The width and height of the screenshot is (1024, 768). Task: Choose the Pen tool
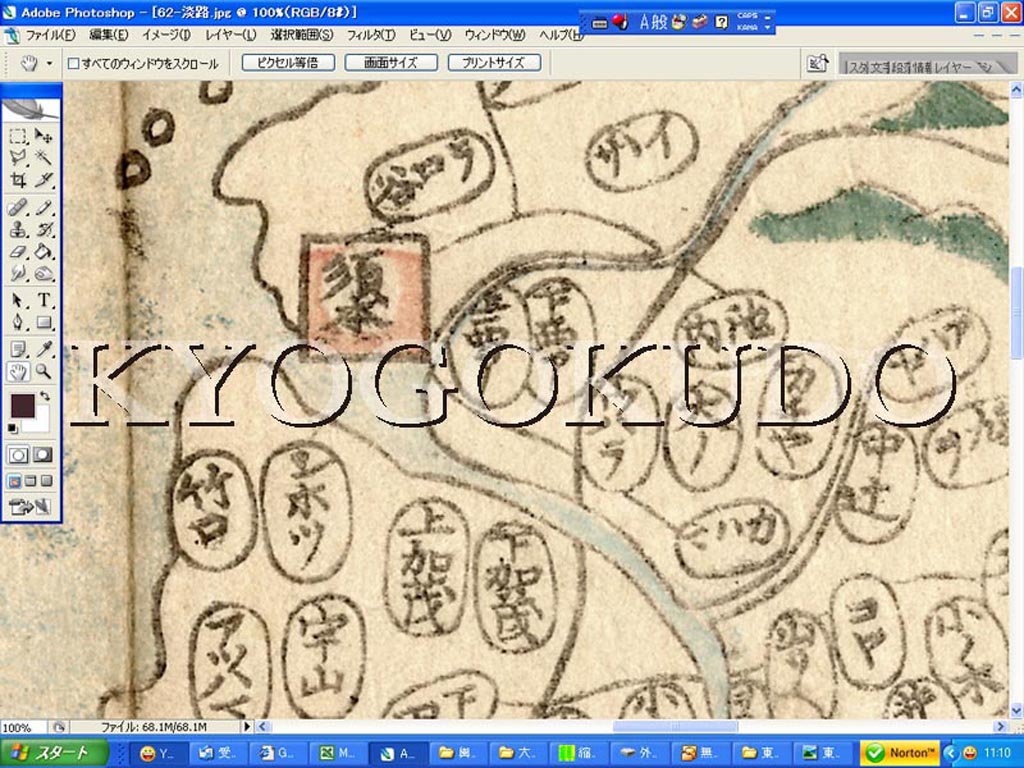[x=18, y=322]
